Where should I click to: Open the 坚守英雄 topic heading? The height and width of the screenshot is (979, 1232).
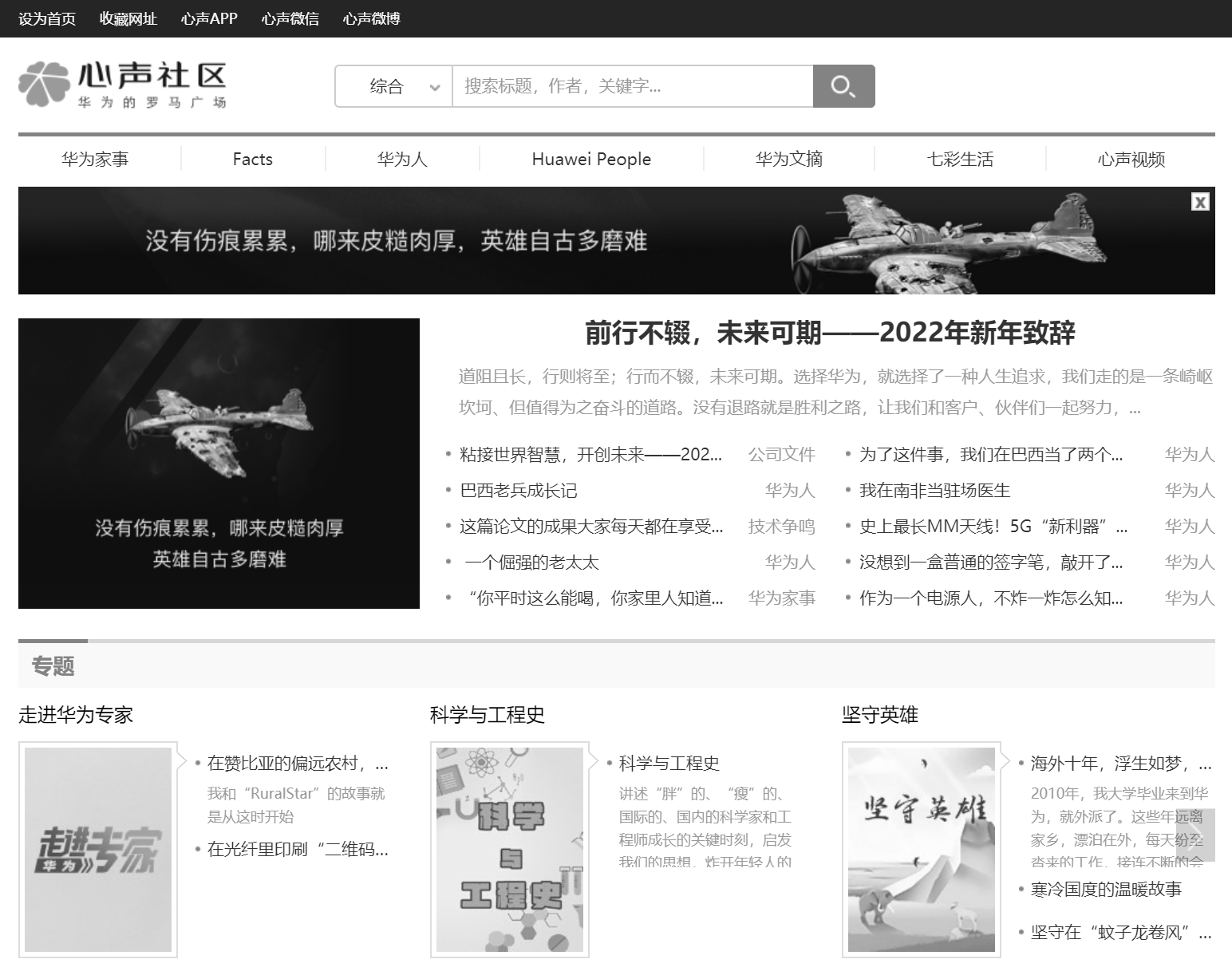(880, 715)
